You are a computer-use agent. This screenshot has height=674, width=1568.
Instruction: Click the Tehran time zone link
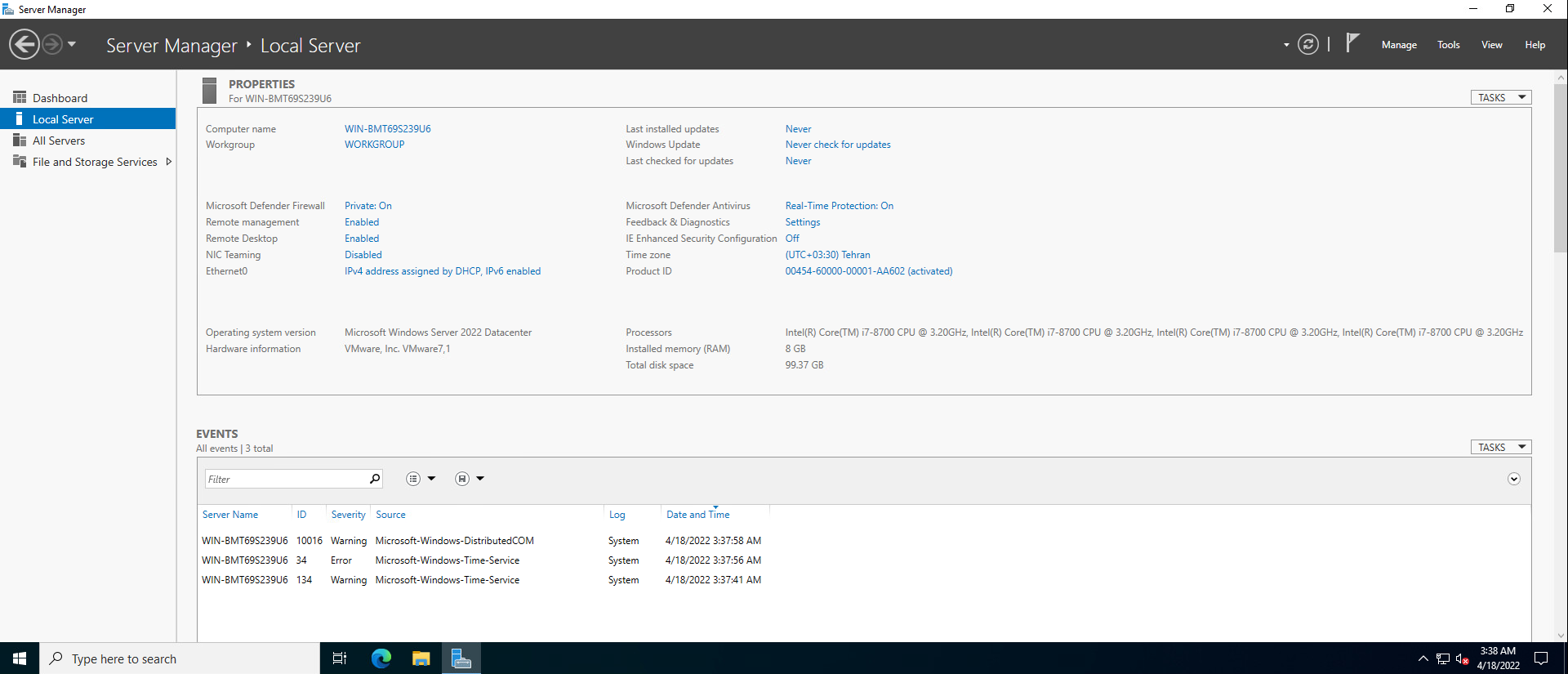tap(828, 255)
